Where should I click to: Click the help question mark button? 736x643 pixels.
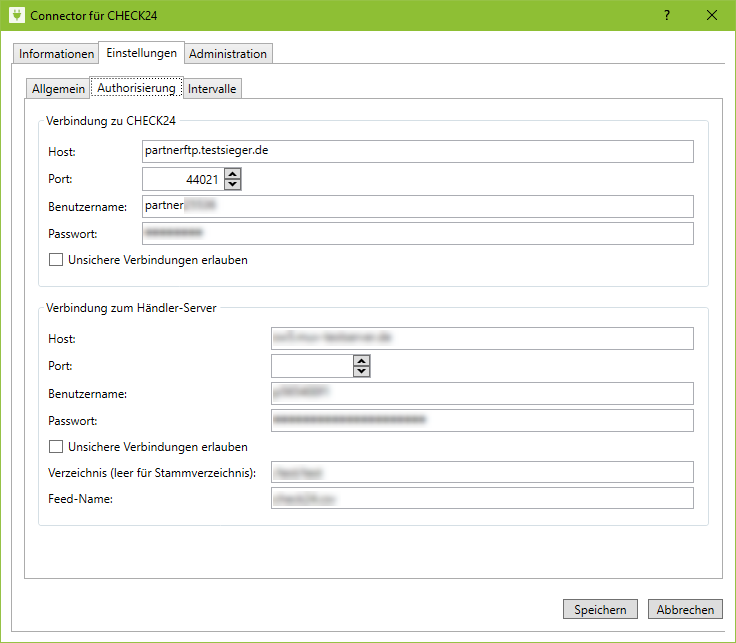tap(666, 16)
